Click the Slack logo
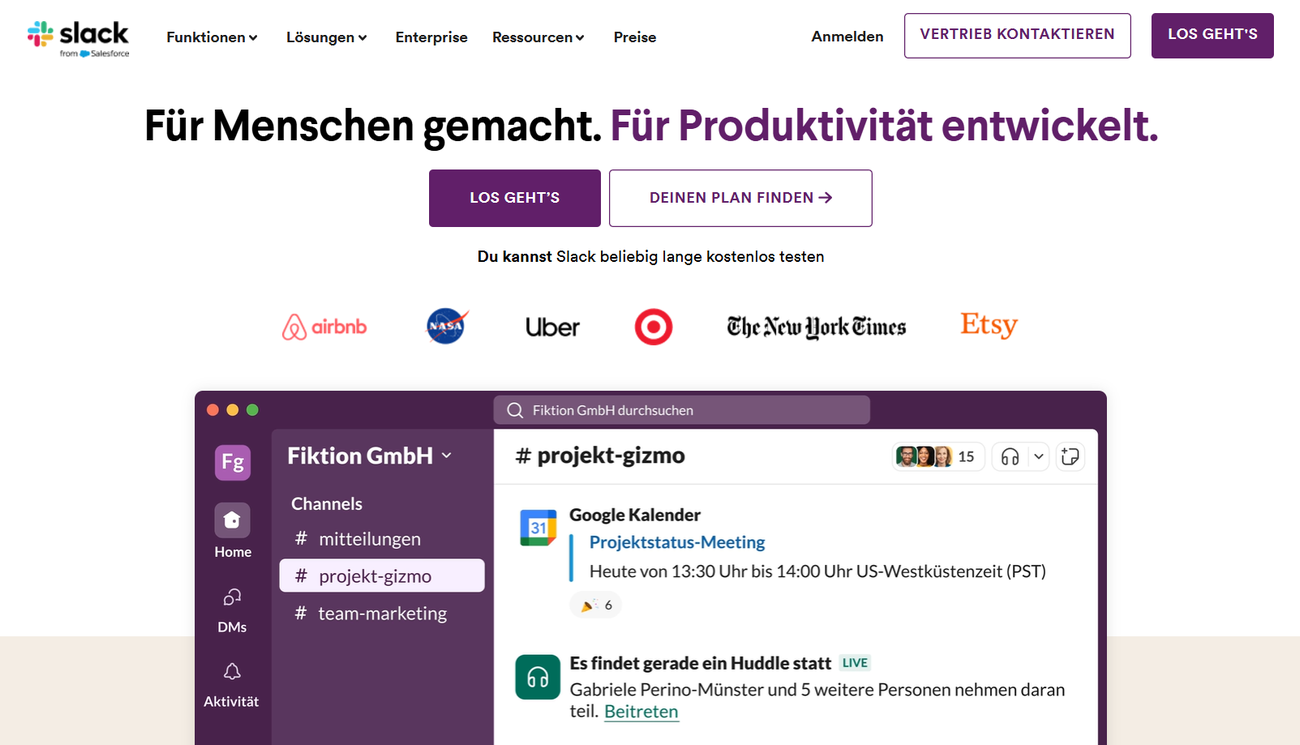This screenshot has height=745, width=1300. pos(78,33)
